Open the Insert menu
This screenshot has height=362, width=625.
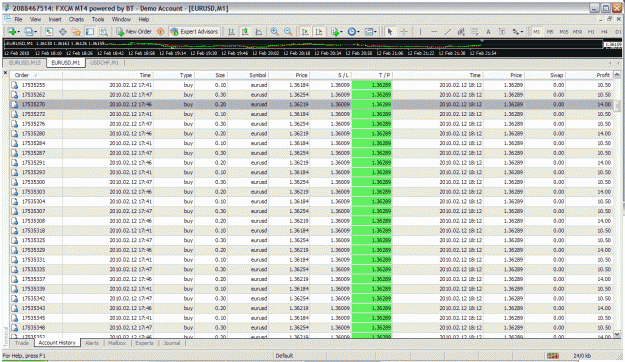[x=55, y=19]
